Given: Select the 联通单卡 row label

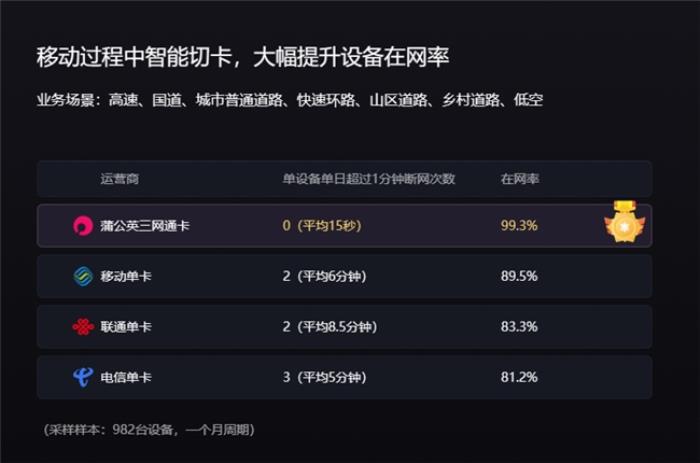Looking at the screenshot, I should 126,327.
